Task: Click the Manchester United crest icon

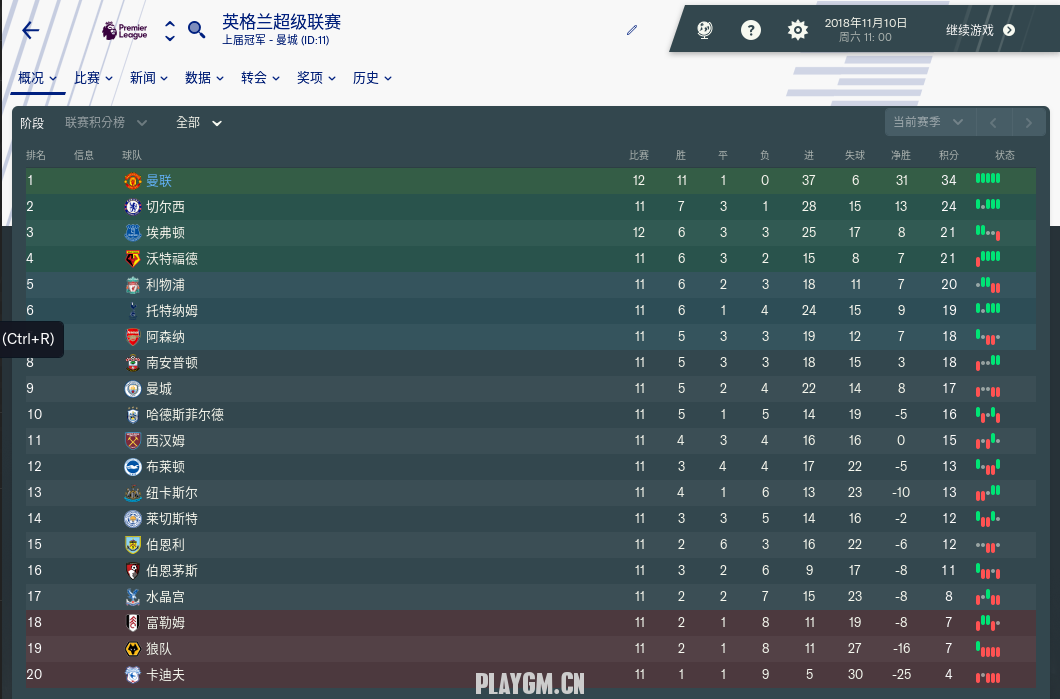Action: [132, 180]
